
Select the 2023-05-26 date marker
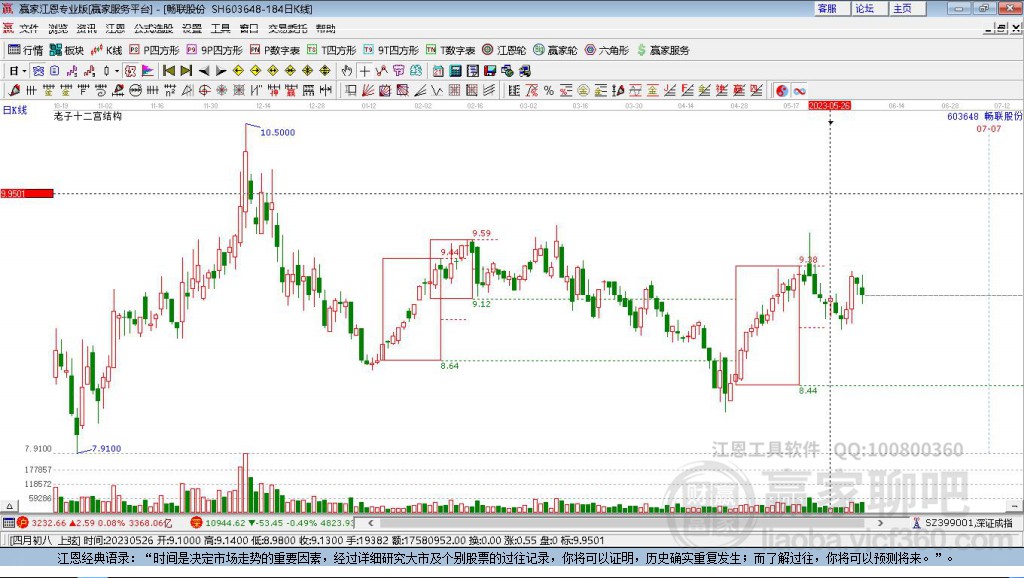(829, 105)
